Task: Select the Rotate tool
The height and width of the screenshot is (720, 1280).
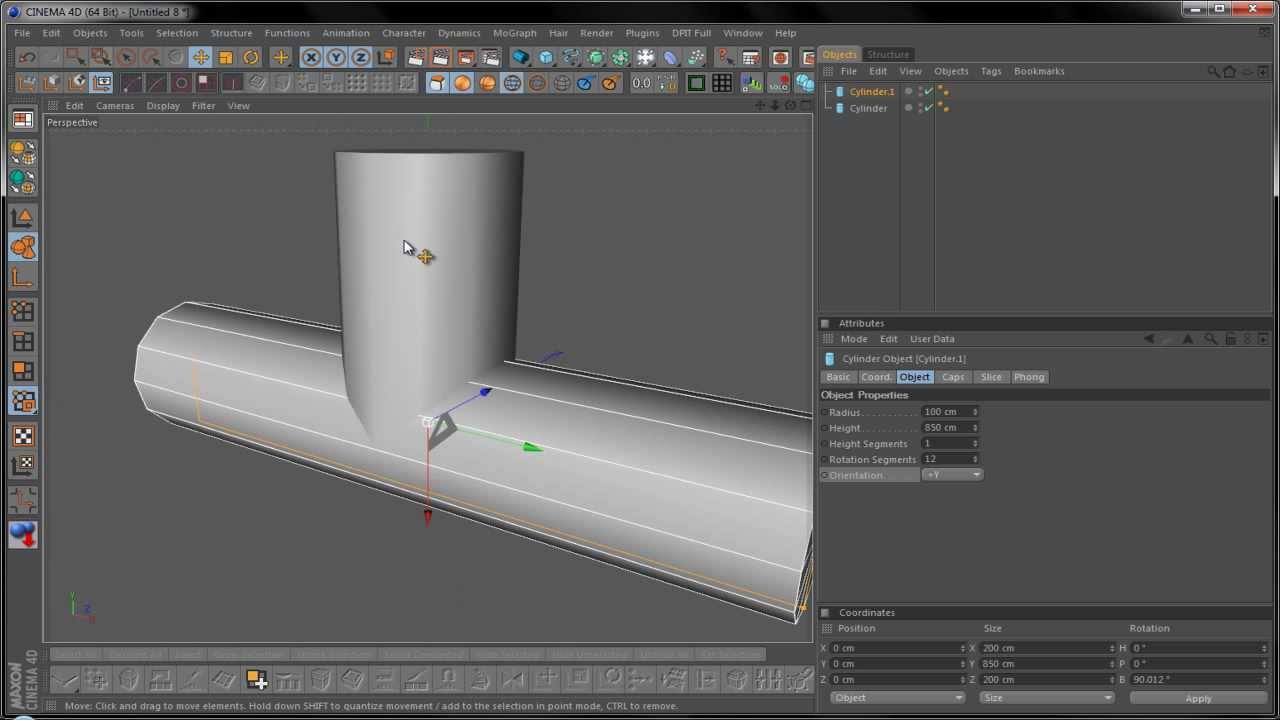Action: tap(251, 58)
